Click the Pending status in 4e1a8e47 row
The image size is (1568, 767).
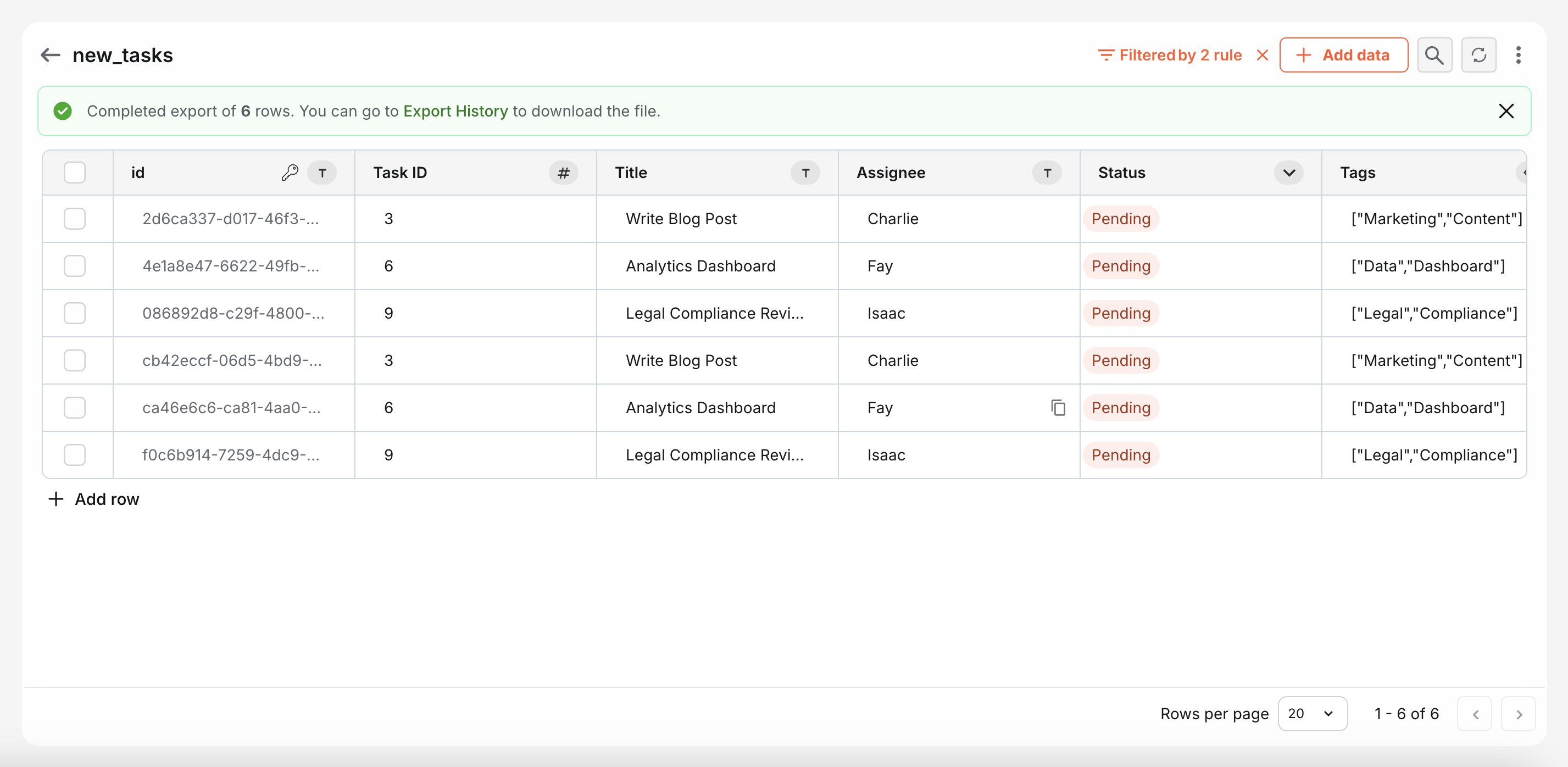pos(1121,266)
